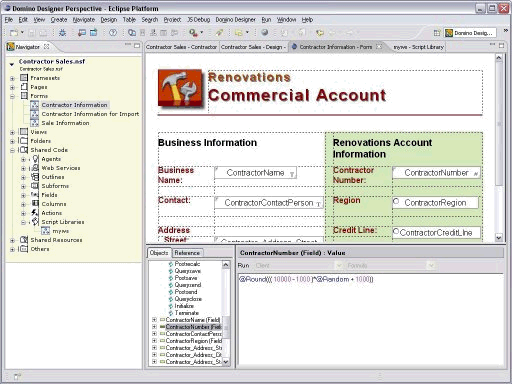Collapse the Contractor Sales.nsf database tree
This screenshot has width=512, height=384.
click(x=12, y=63)
